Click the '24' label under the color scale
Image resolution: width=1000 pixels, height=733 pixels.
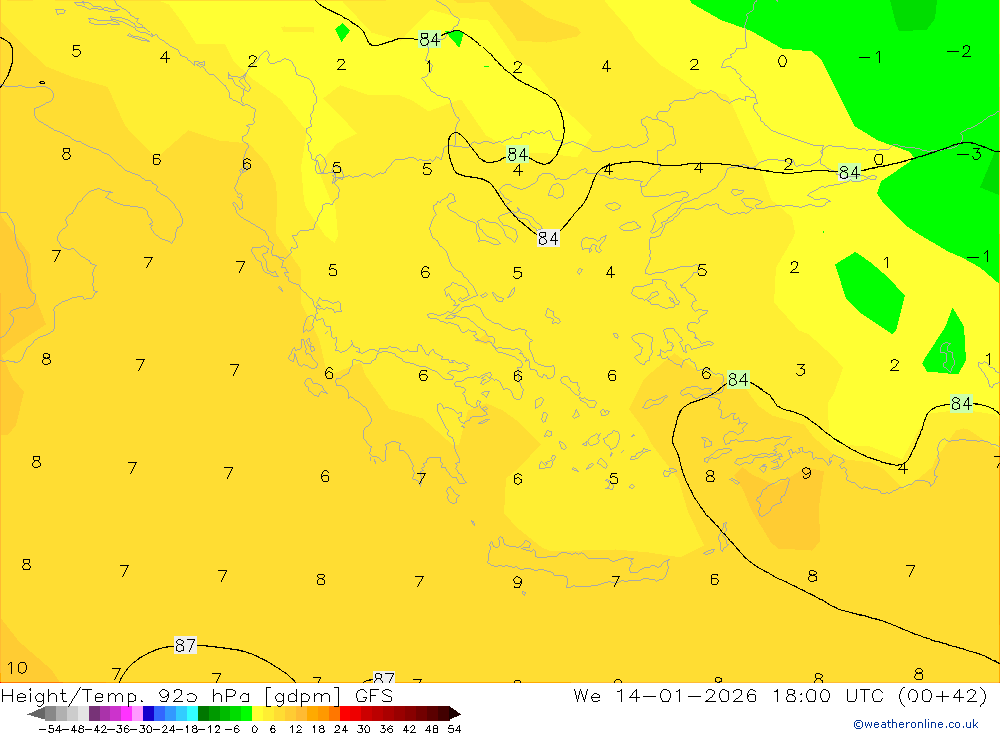341,729
